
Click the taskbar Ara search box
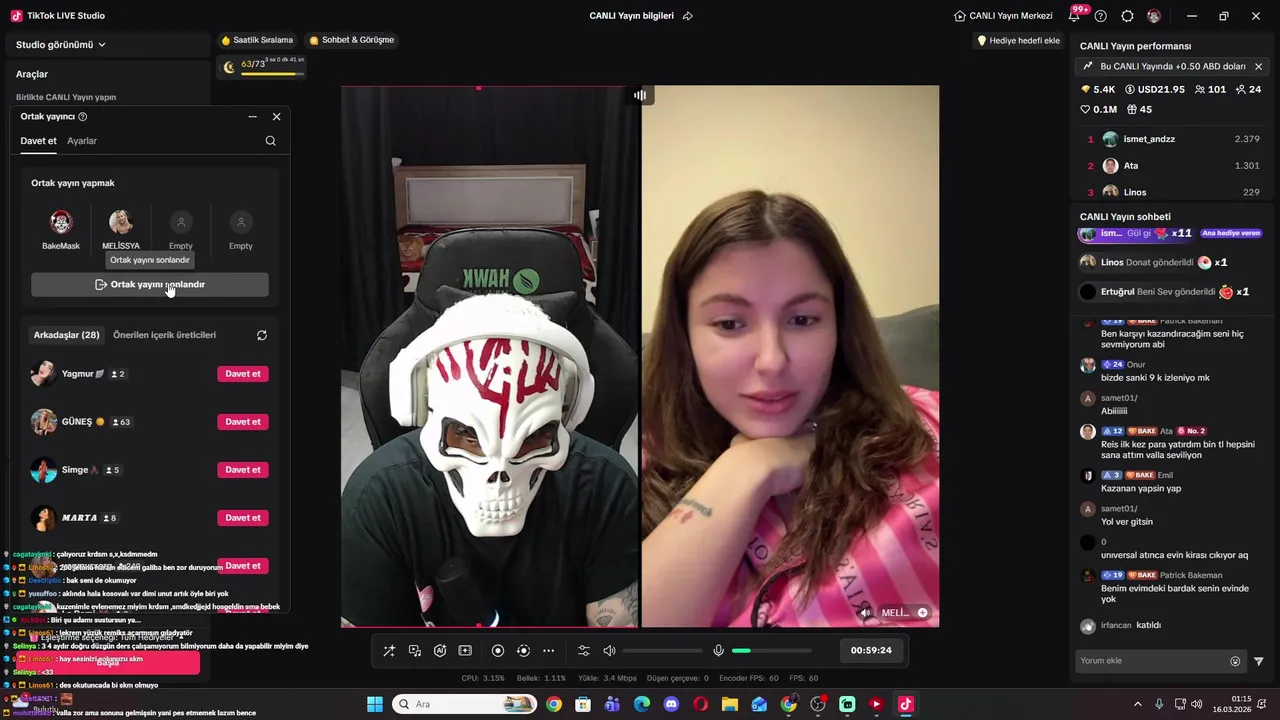pyautogui.click(x=464, y=704)
